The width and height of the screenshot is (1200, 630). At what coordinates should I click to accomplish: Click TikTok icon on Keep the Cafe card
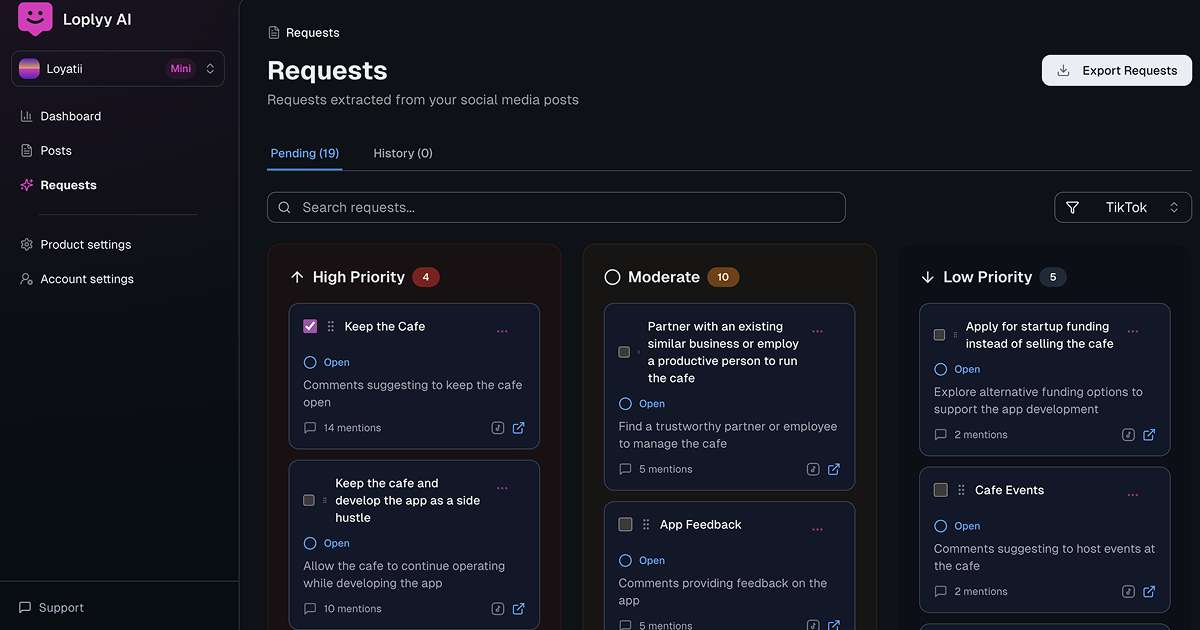click(x=497, y=428)
